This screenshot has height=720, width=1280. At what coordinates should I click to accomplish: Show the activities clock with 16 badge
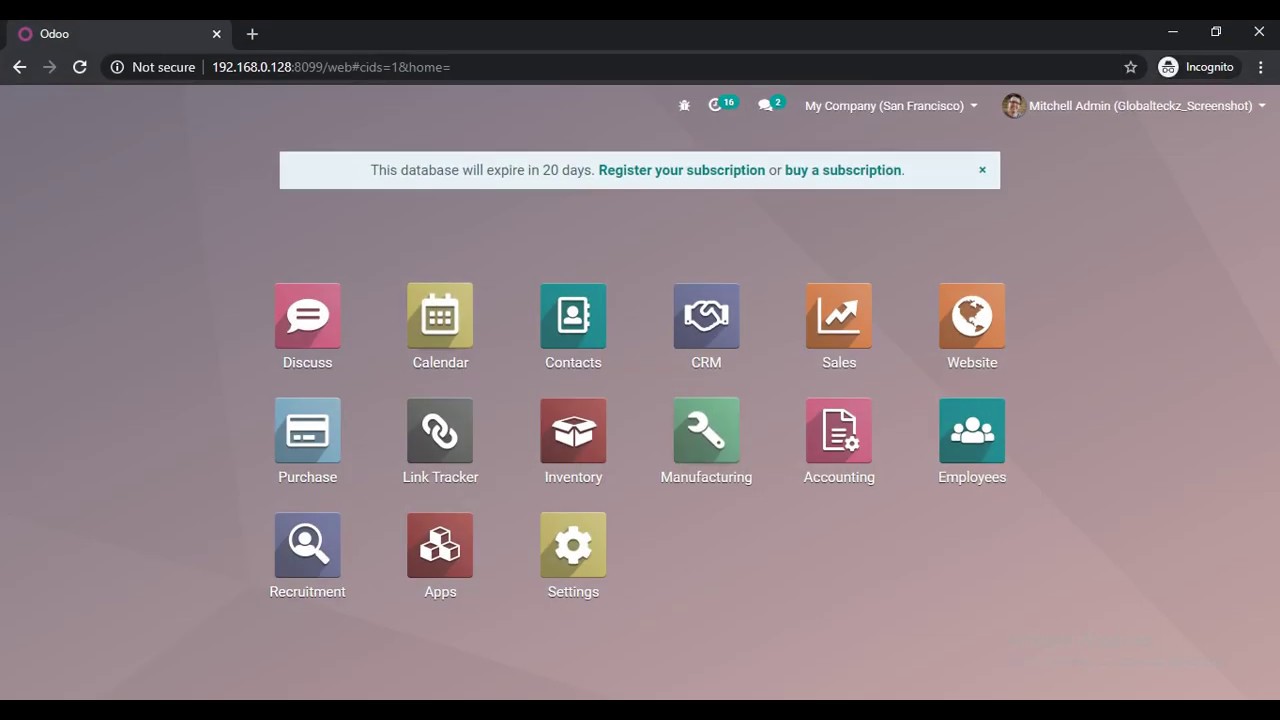tap(722, 104)
